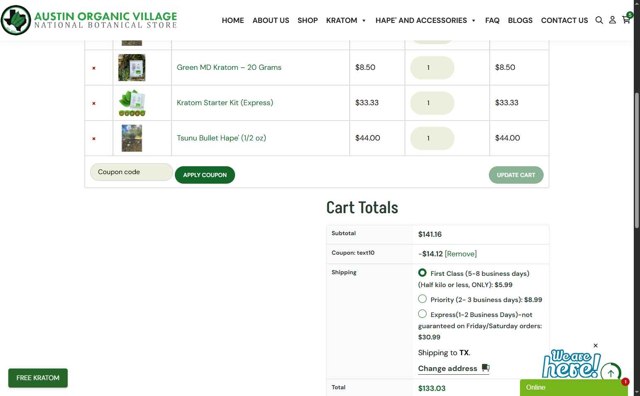Remove Kratom Starter Kit from cart
This screenshot has width=640, height=396.
(94, 103)
